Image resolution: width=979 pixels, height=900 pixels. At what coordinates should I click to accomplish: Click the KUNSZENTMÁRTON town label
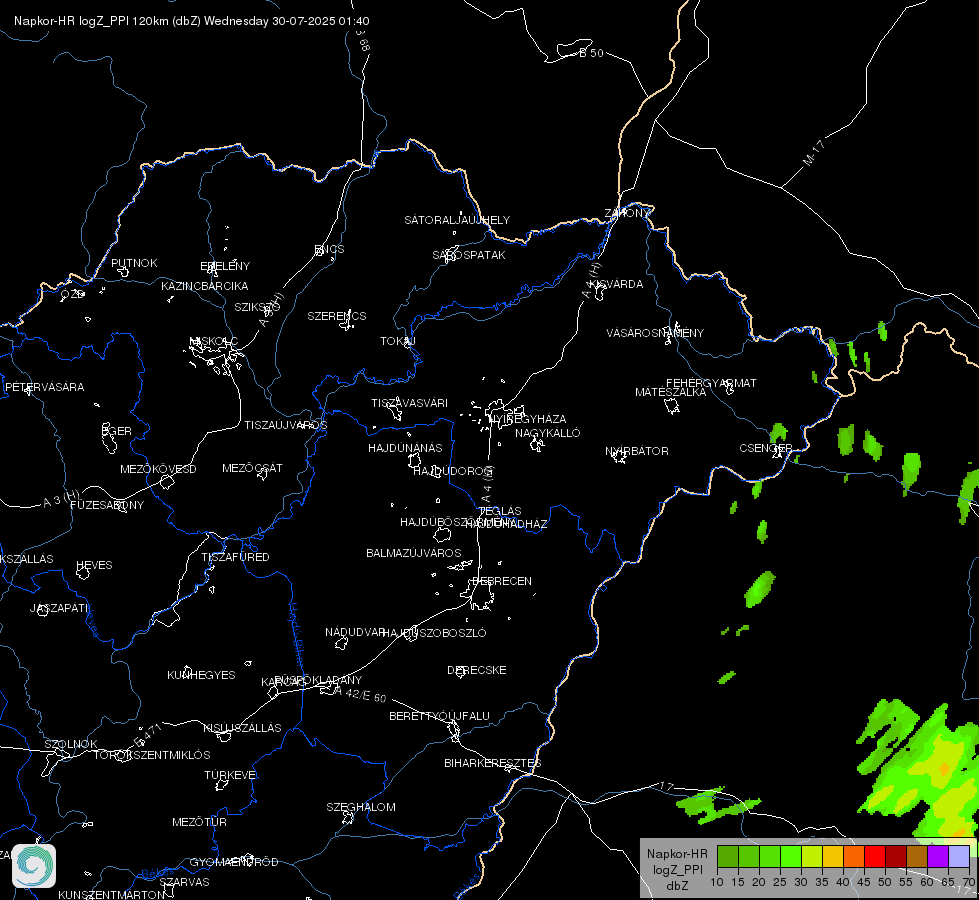(112, 894)
